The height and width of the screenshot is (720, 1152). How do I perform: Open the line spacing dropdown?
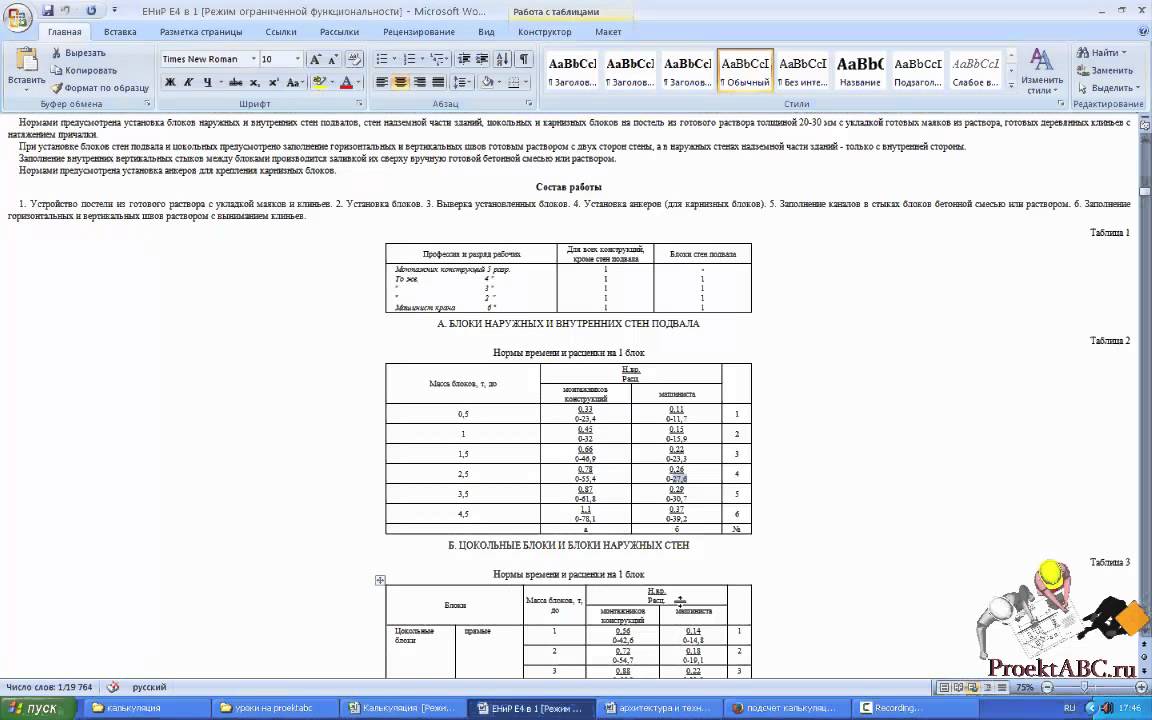[469, 82]
